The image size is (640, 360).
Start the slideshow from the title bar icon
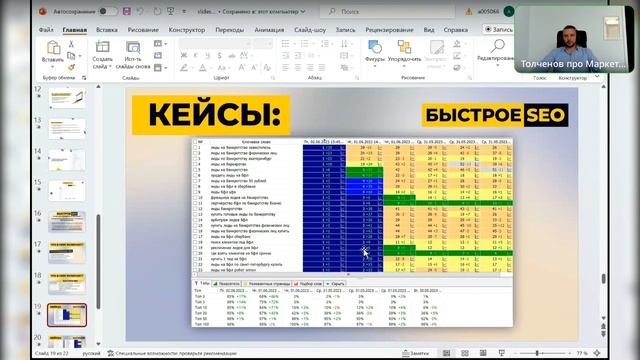click(171, 11)
